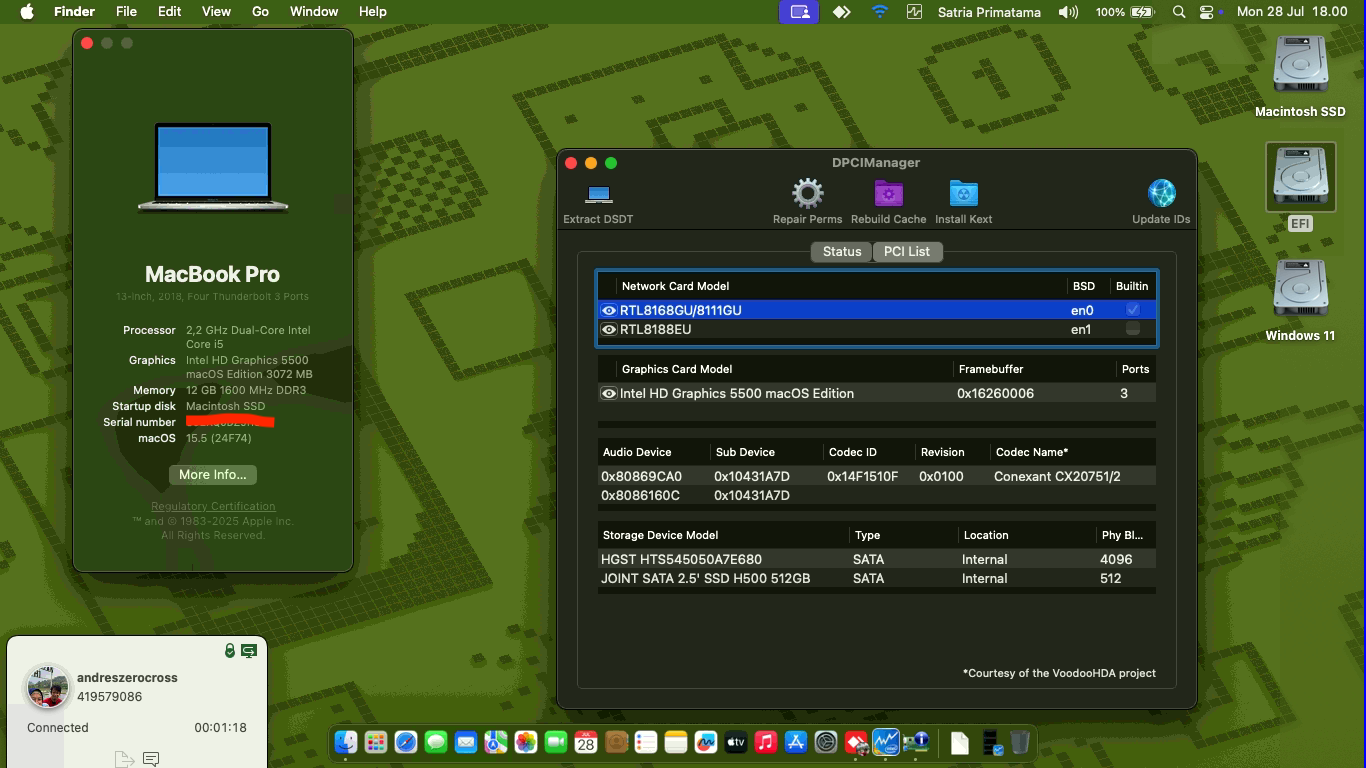Image resolution: width=1366 pixels, height=768 pixels.
Task: Run Repair Perms from the toolbar
Action: click(x=807, y=191)
